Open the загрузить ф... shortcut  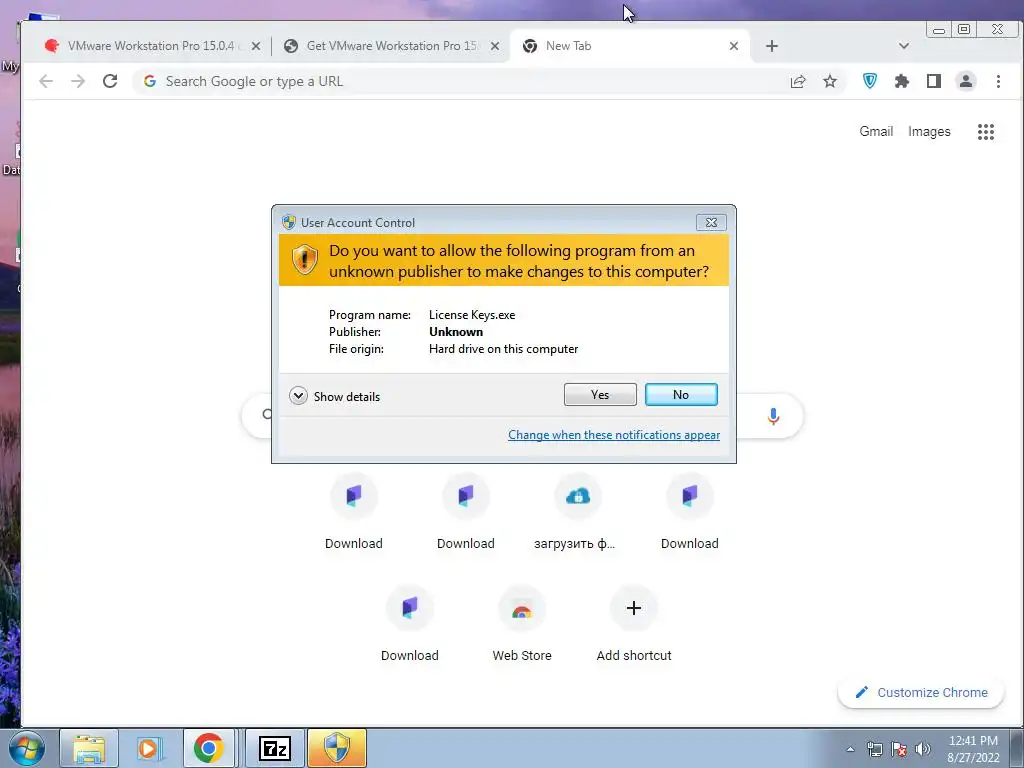point(577,513)
